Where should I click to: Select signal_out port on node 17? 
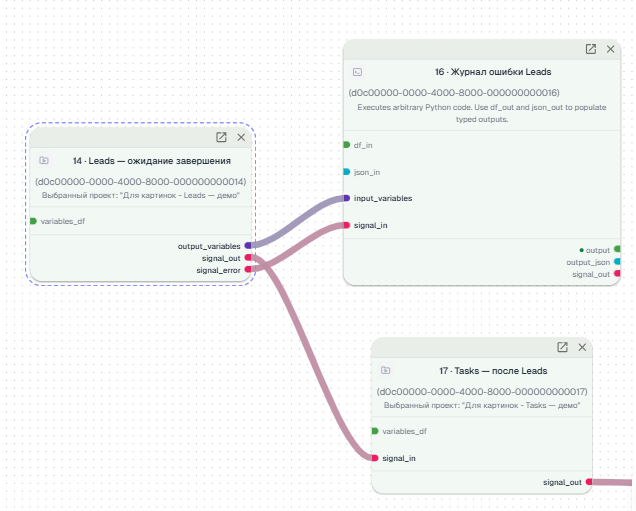click(589, 482)
